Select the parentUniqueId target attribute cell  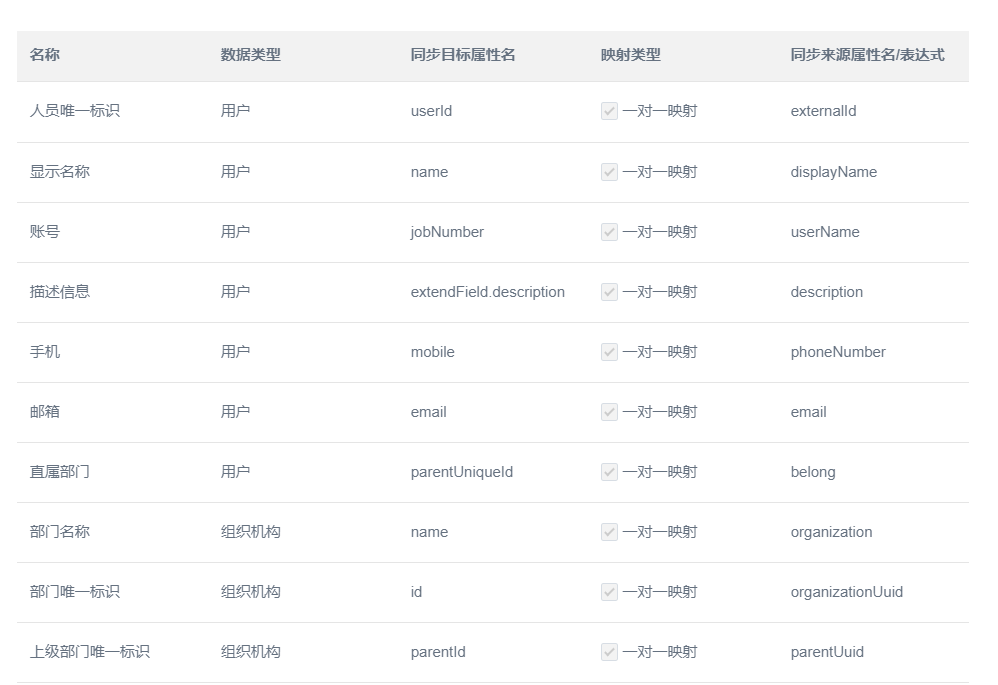point(461,472)
